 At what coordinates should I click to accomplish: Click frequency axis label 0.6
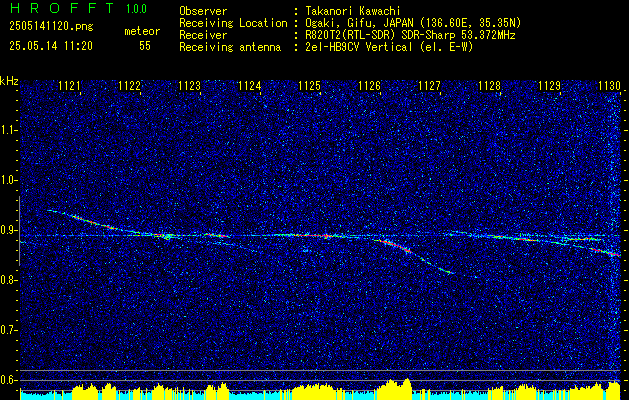[x=9, y=380]
